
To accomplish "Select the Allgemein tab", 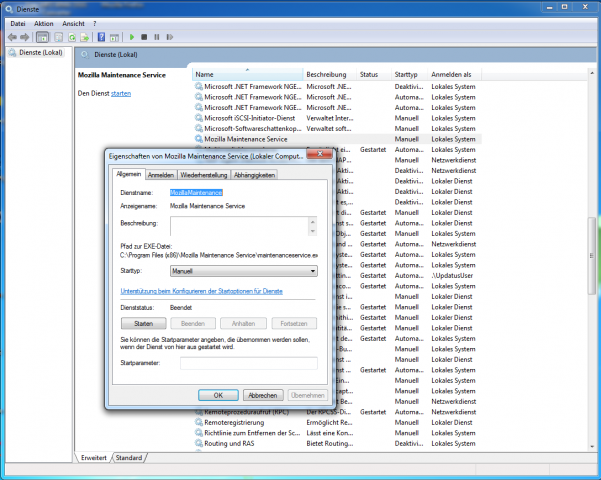I will tap(129, 174).
